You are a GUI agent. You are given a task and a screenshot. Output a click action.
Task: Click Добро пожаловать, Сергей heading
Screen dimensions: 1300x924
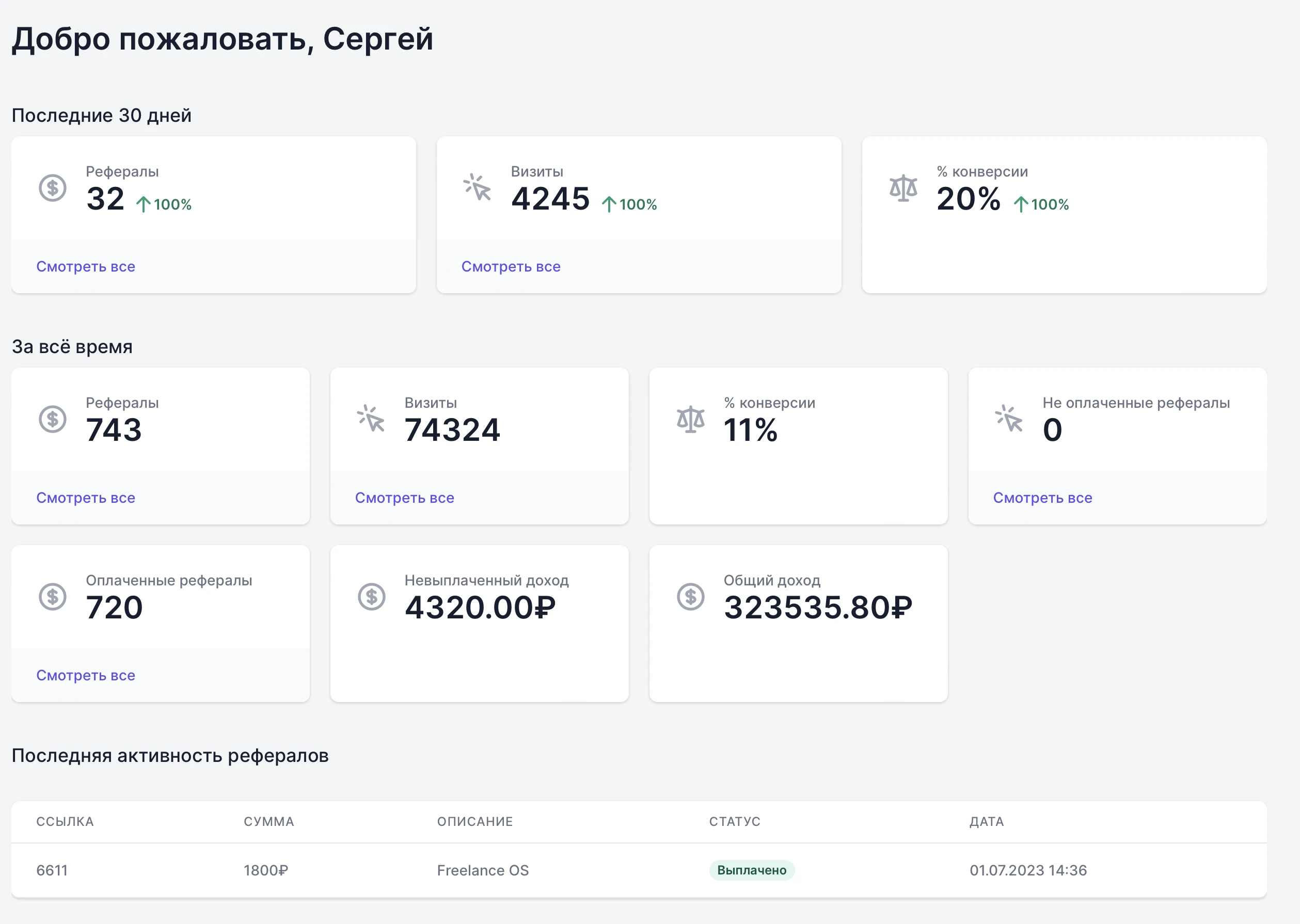pyautogui.click(x=223, y=39)
